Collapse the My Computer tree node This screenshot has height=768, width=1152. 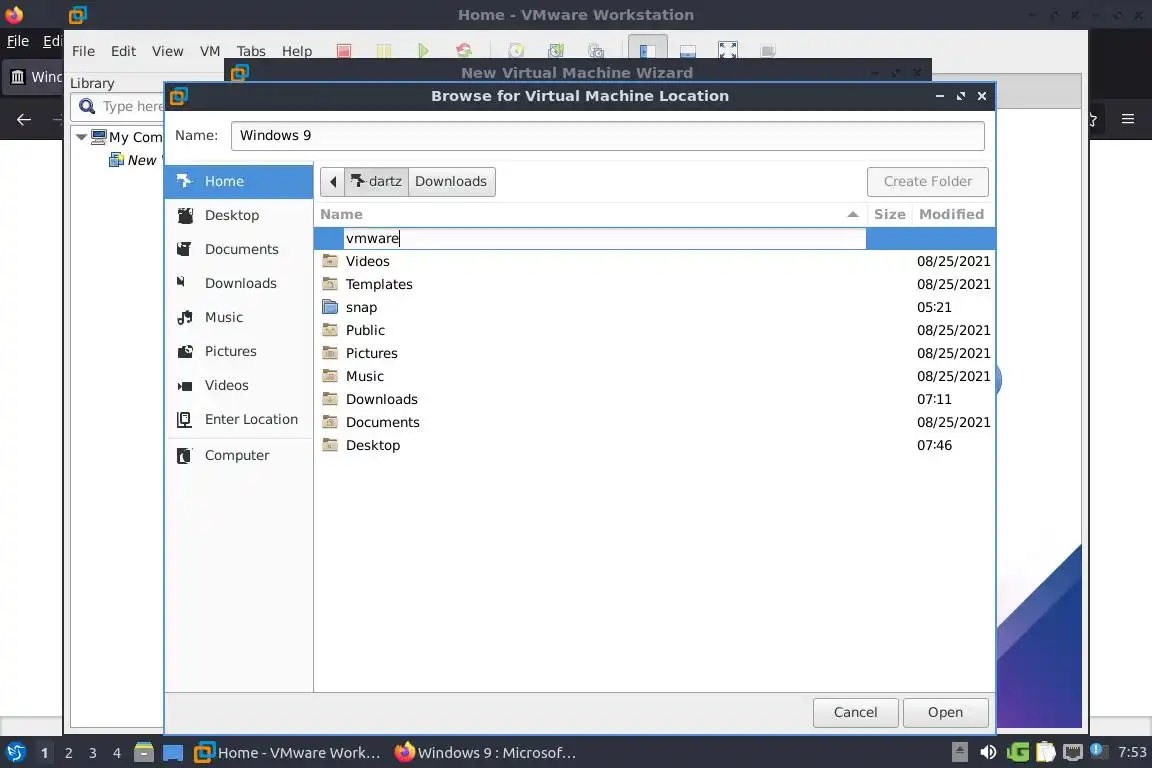(x=81, y=137)
